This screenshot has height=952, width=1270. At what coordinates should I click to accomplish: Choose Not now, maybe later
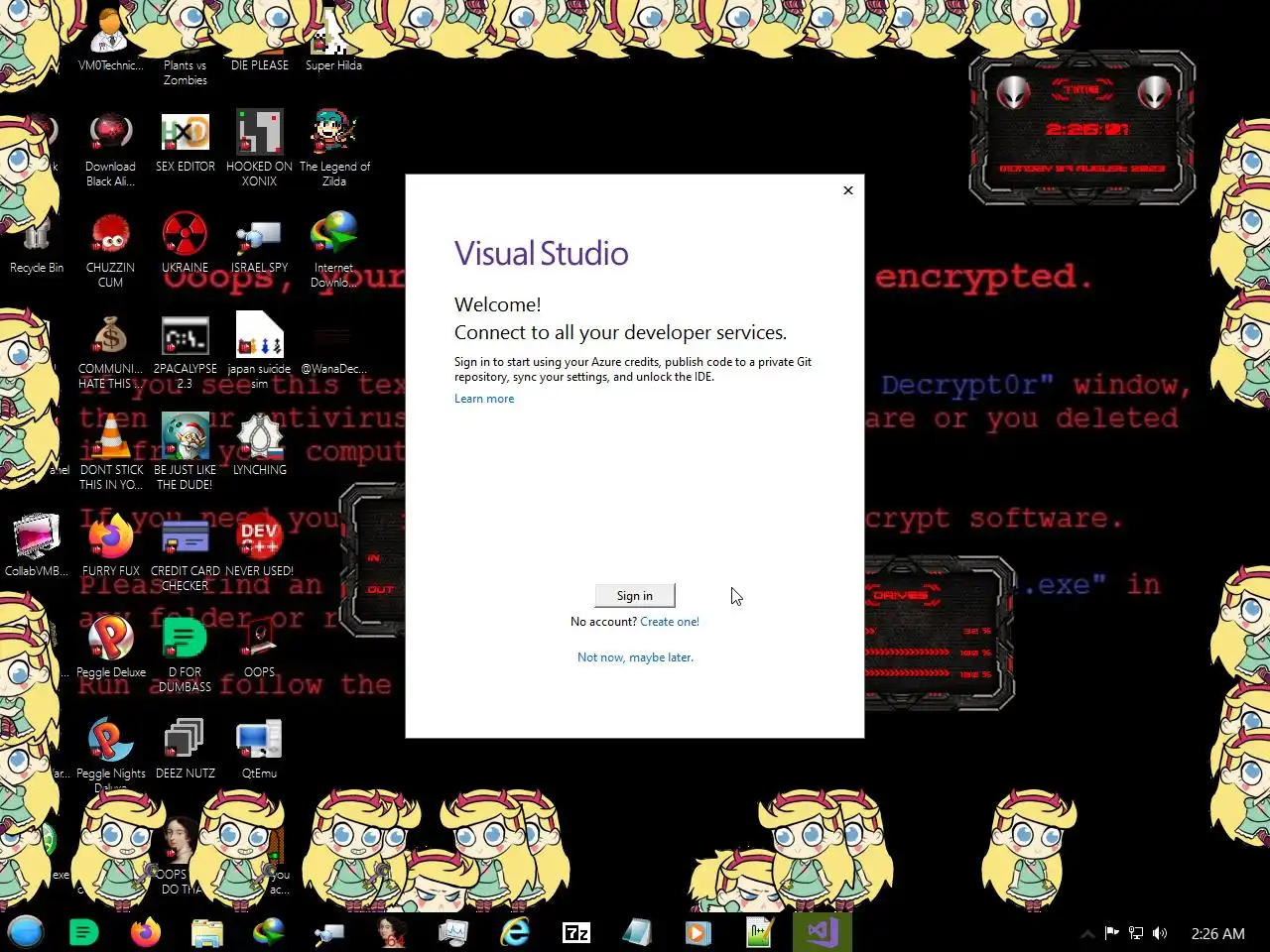[x=635, y=657]
